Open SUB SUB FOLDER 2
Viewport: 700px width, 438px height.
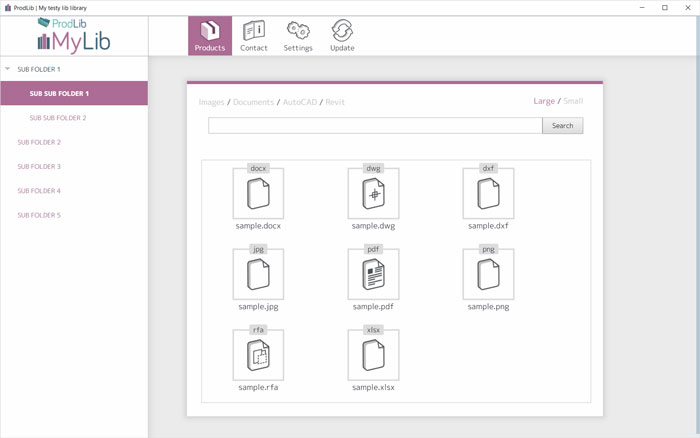coord(58,118)
